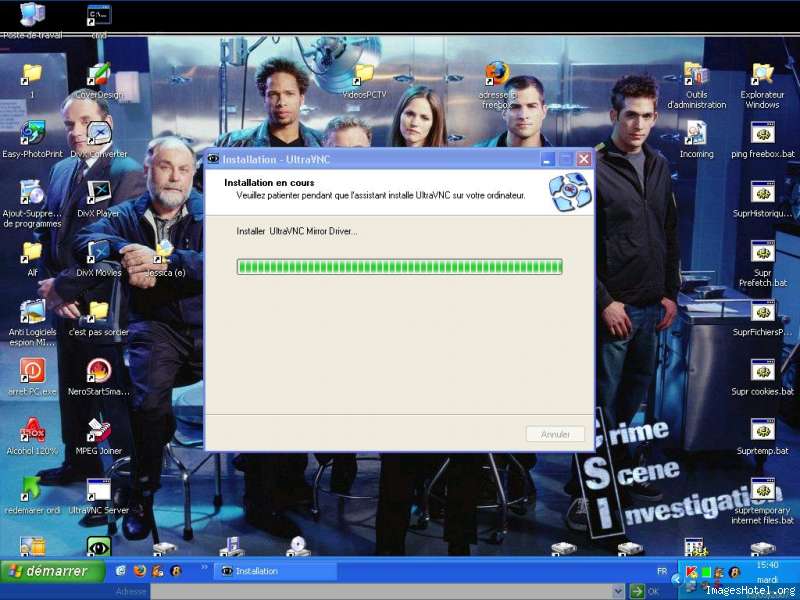This screenshot has width=800, height=600.
Task: Open the clock showing 15:40
Action: (767, 565)
